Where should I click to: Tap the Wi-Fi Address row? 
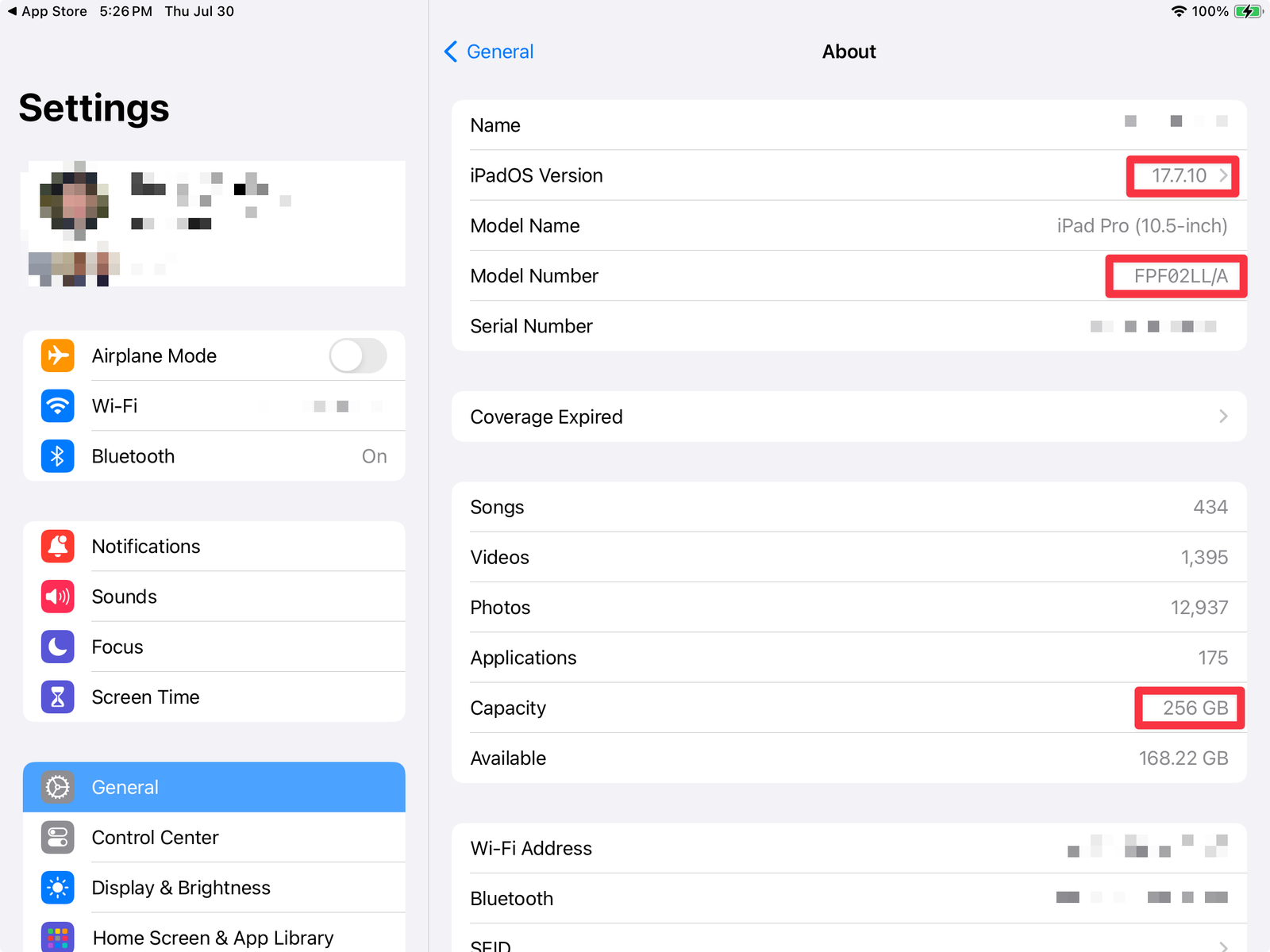click(849, 848)
